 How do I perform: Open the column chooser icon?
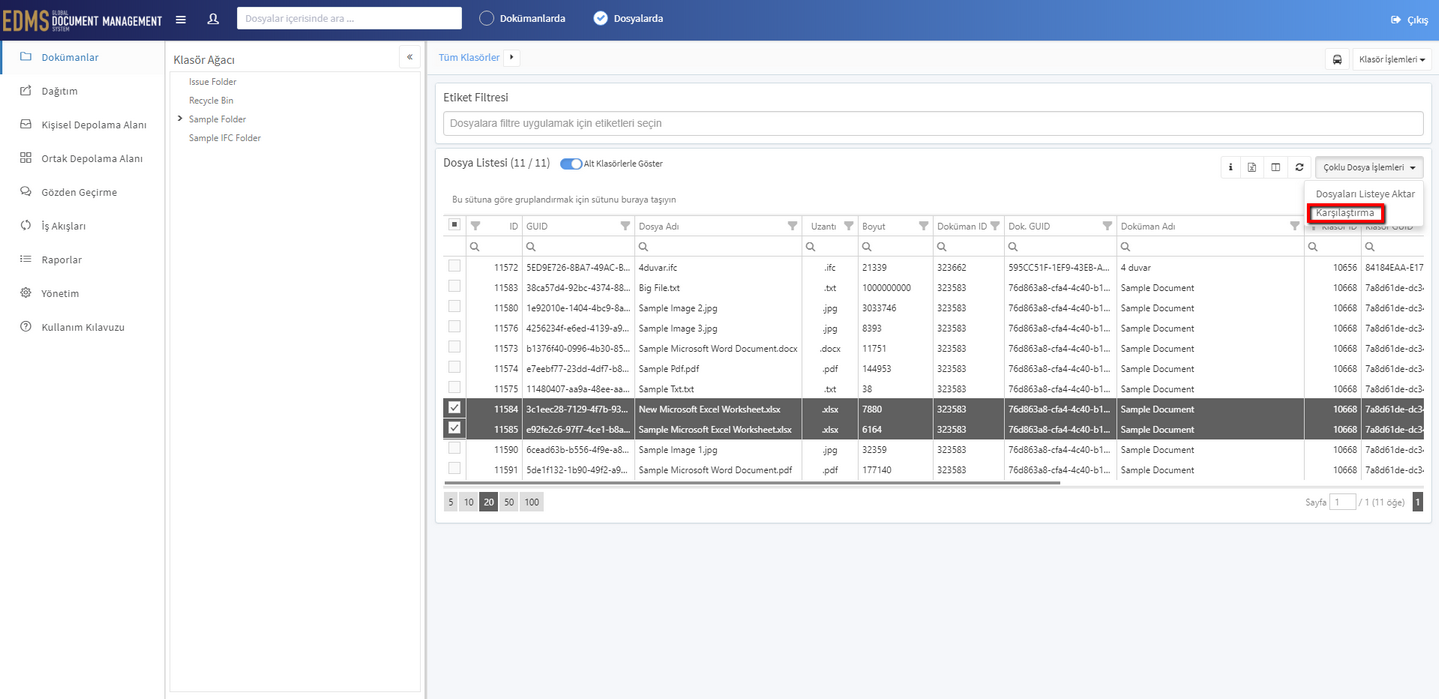(1275, 167)
